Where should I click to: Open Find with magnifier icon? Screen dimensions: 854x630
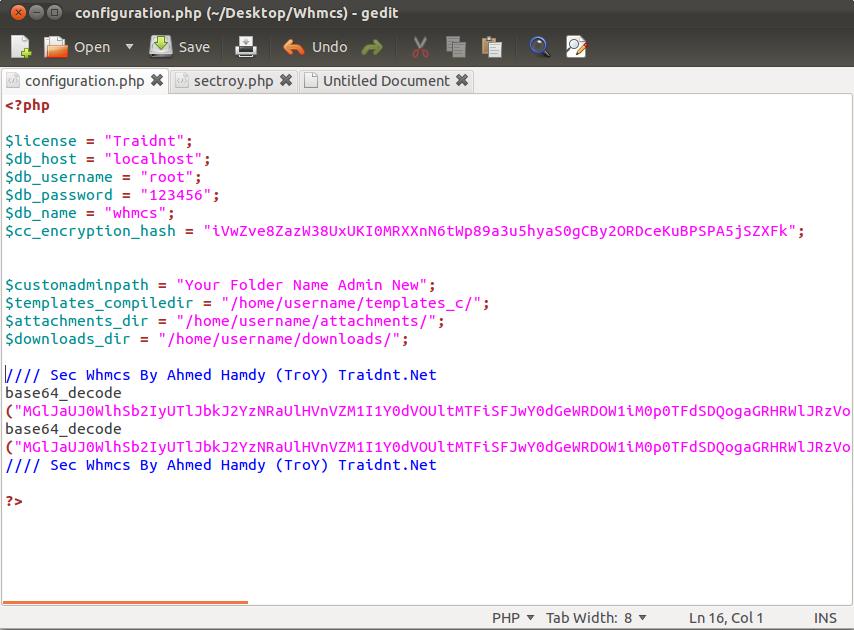coord(539,47)
